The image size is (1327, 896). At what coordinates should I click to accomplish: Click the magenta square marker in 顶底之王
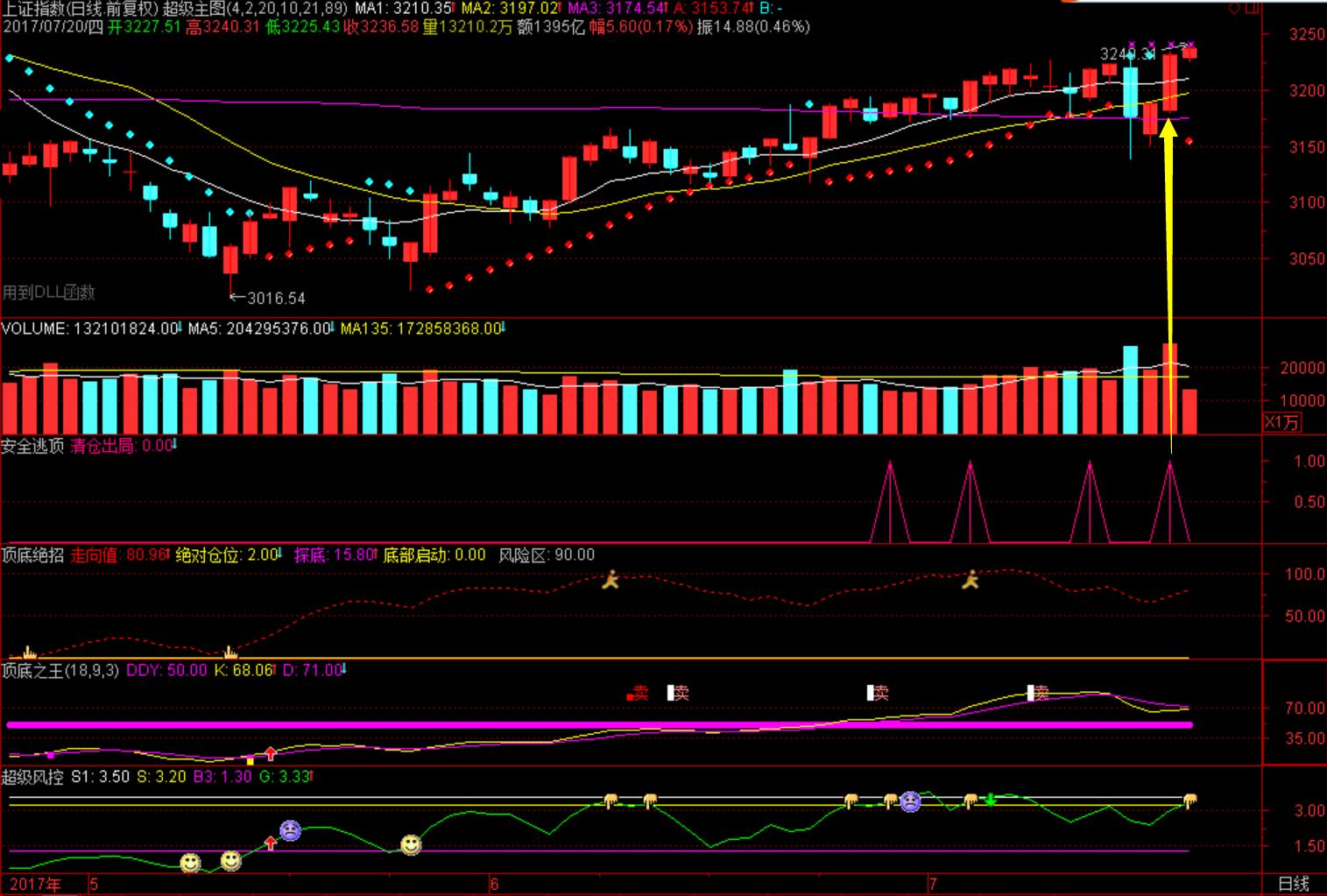(x=51, y=755)
